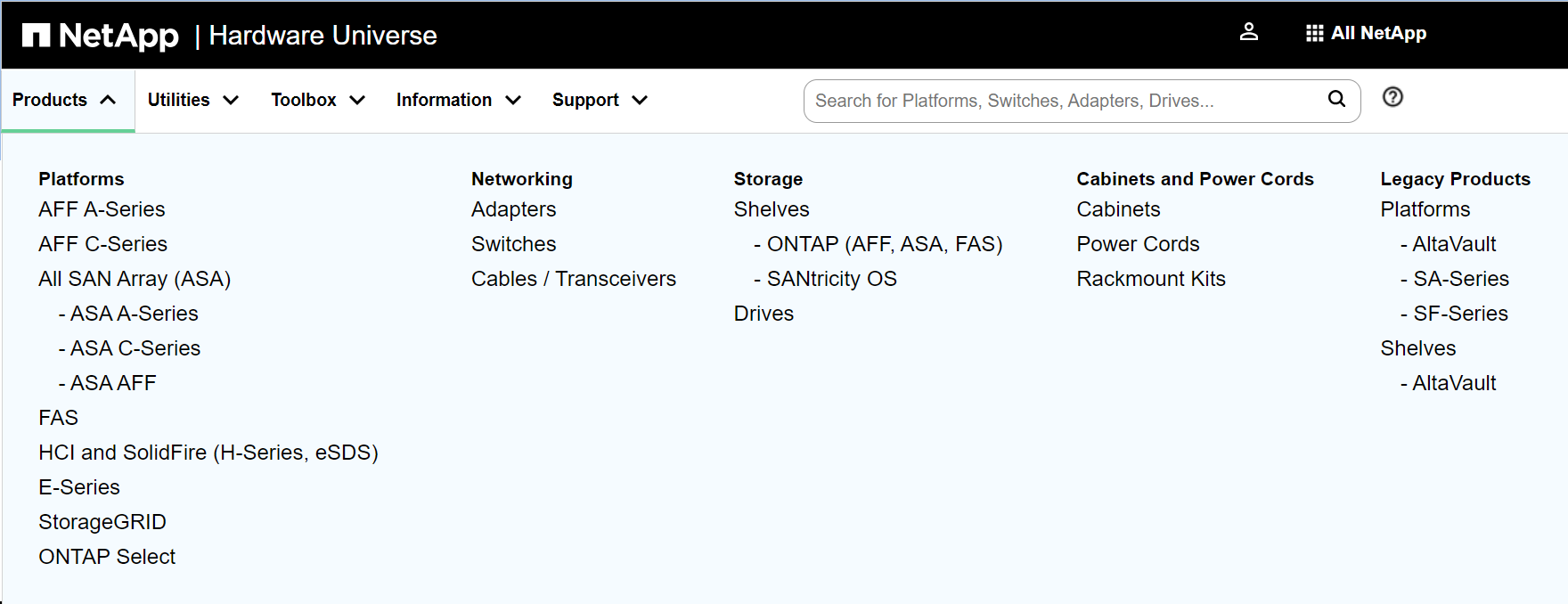Select ASA C-Series link
This screenshot has width=1568, height=604.
pyautogui.click(x=135, y=348)
